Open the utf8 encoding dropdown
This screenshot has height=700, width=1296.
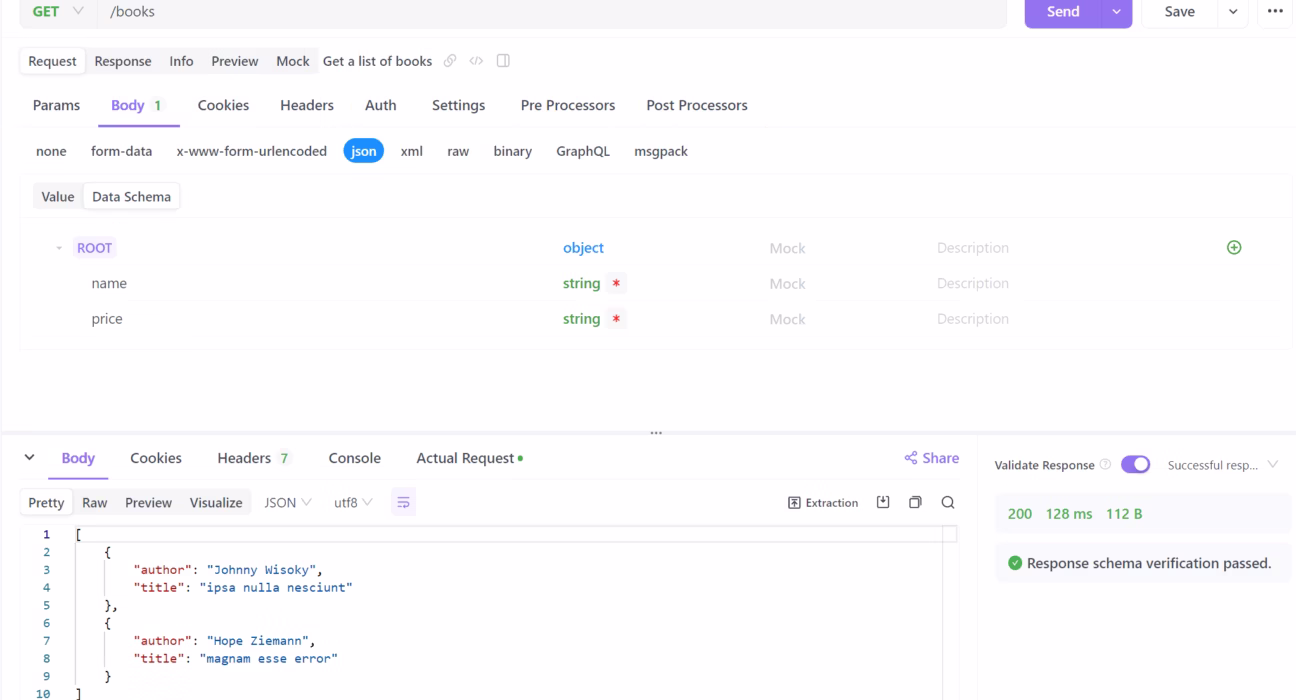(x=352, y=502)
